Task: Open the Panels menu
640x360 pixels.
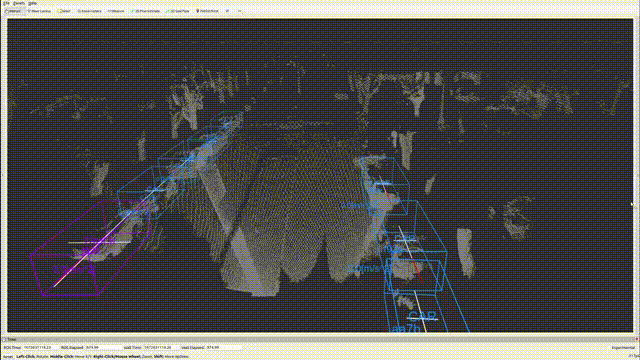Action: pos(19,3)
